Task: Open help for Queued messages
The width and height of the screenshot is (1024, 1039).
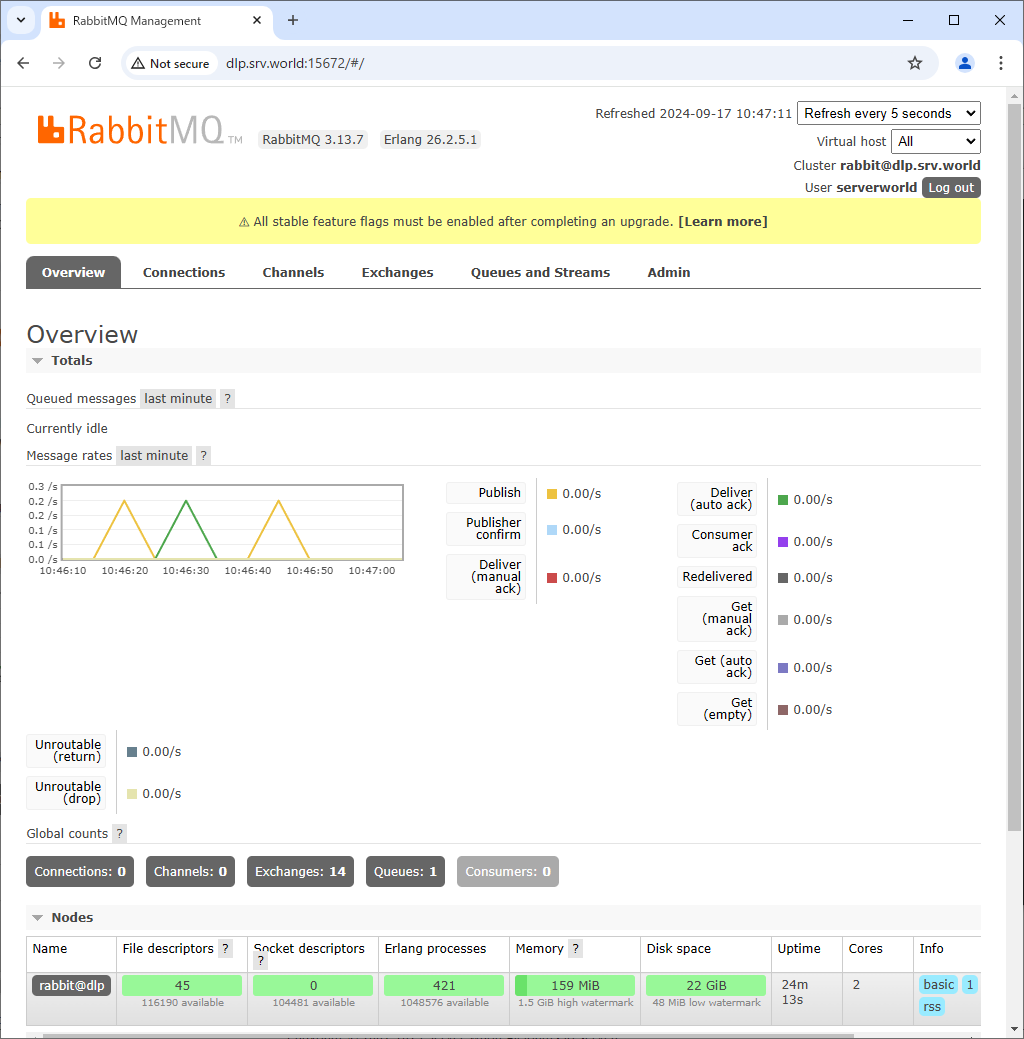Action: (x=227, y=398)
